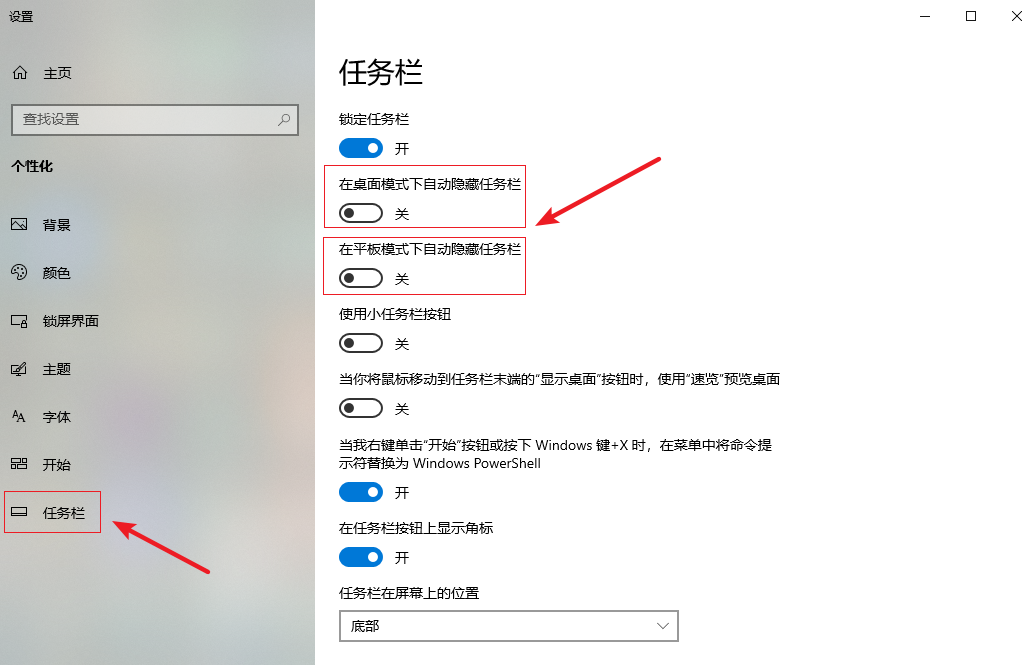Image resolution: width=1032 pixels, height=665 pixels.
Task: Open the 任务栏在屏幕上的位置 dropdown showing 底部
Action: pos(509,626)
